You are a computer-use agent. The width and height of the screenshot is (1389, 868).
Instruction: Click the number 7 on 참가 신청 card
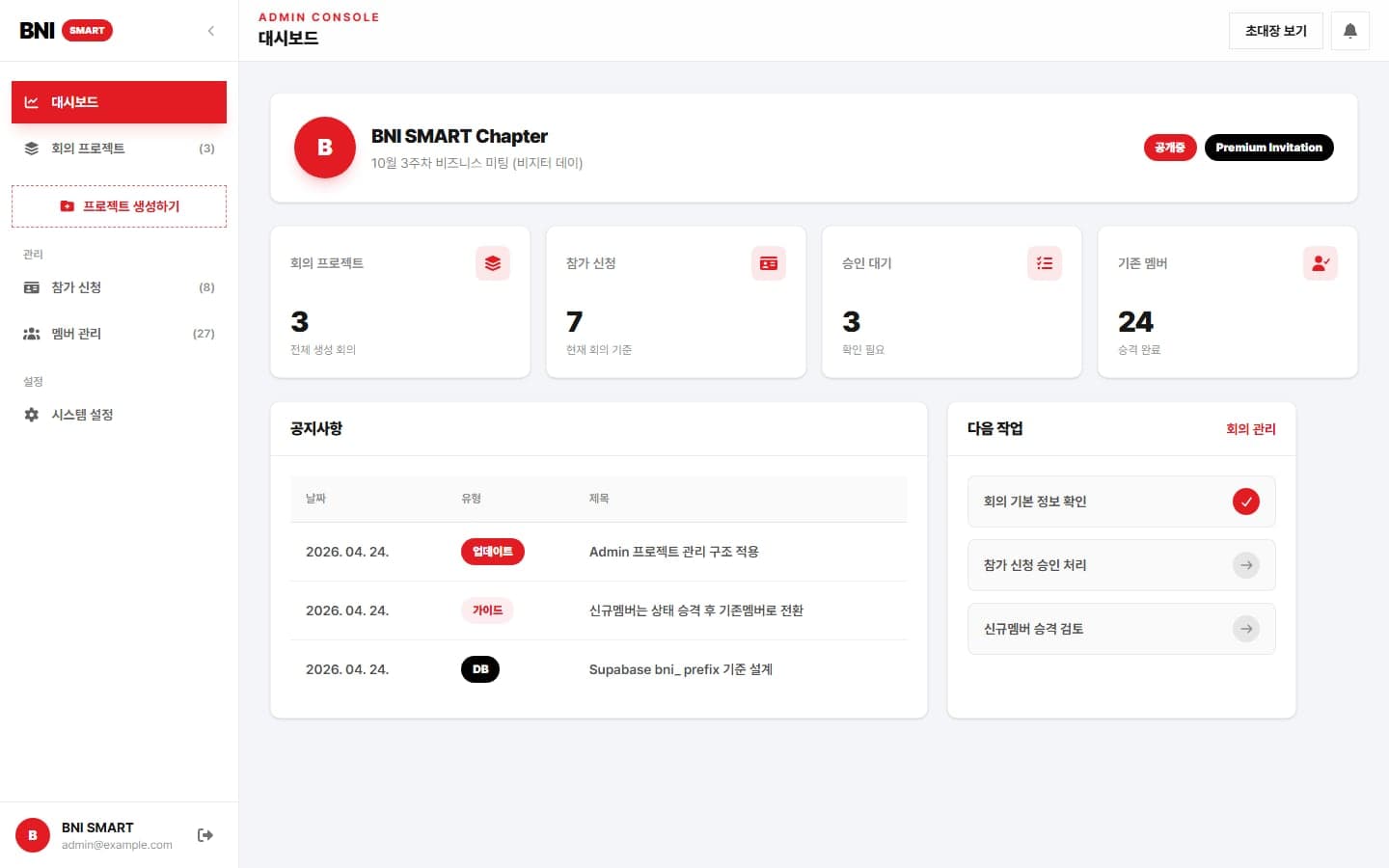click(575, 321)
